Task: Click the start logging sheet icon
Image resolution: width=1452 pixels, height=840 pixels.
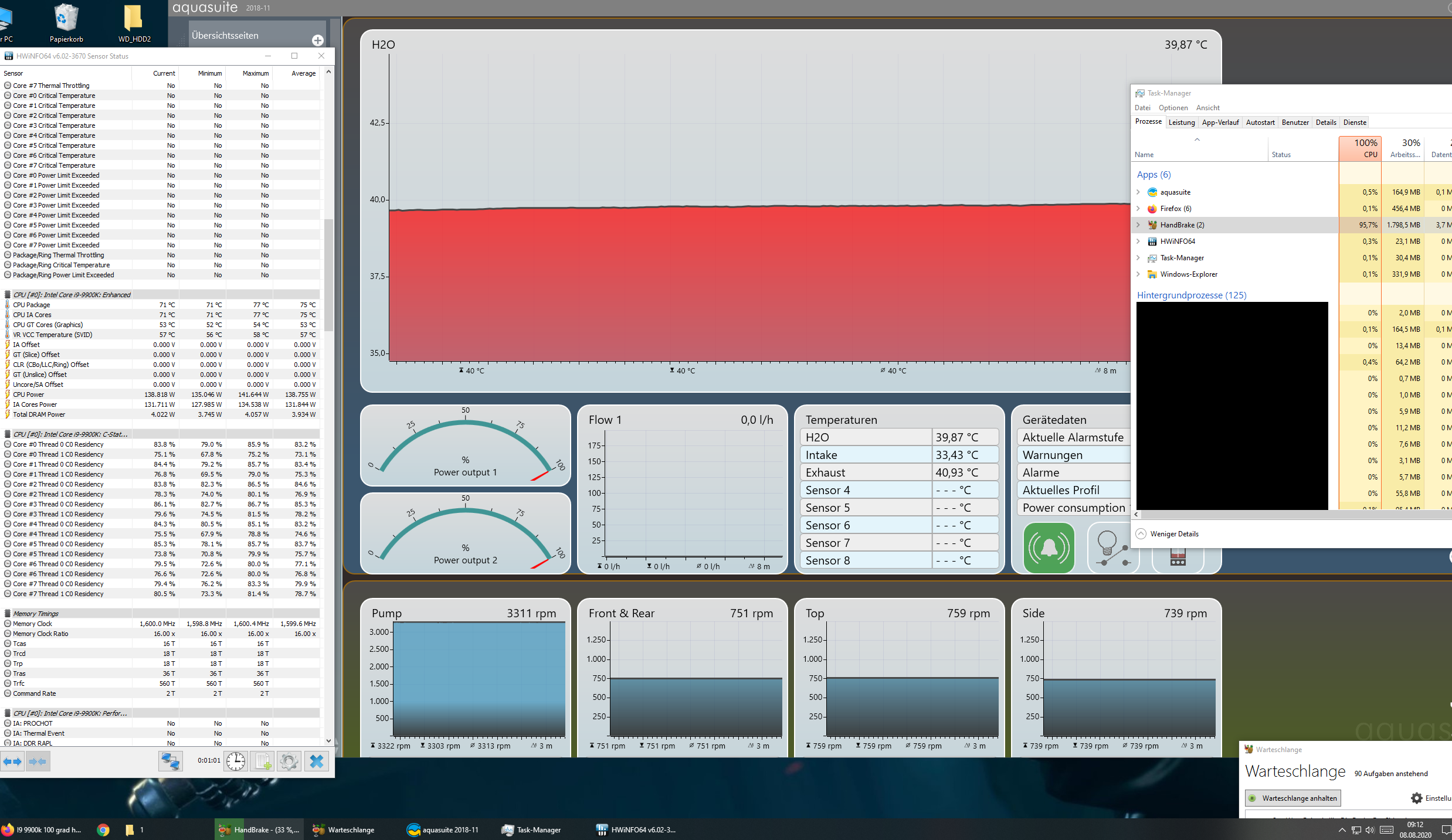Action: [263, 761]
